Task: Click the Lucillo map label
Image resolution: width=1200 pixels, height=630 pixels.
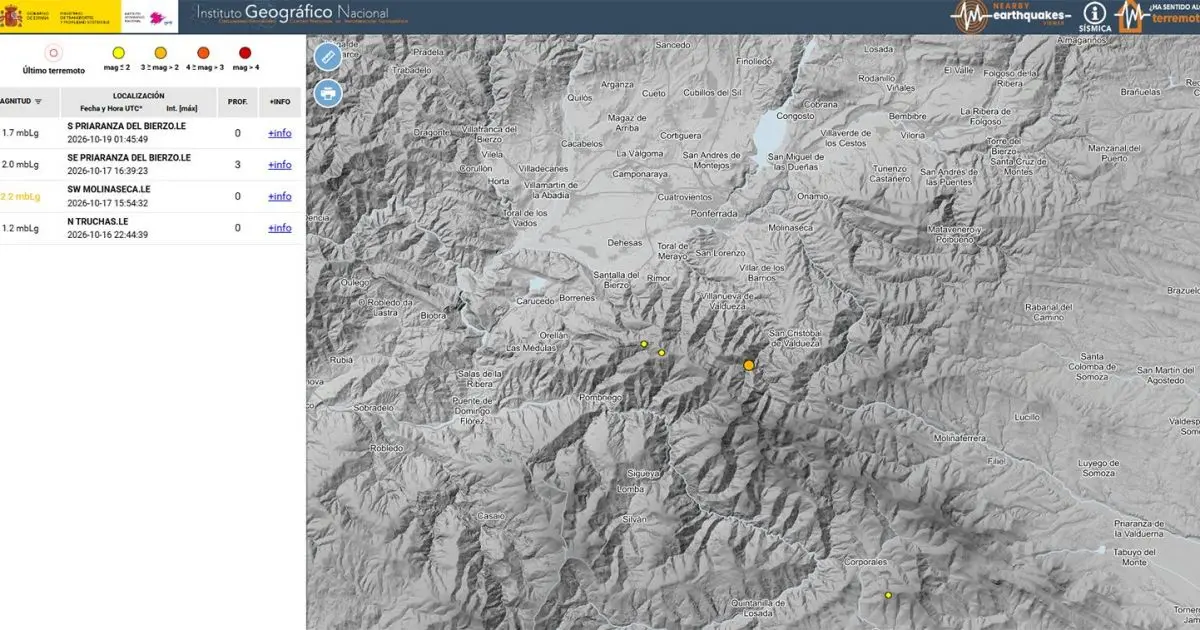Action: (1027, 416)
